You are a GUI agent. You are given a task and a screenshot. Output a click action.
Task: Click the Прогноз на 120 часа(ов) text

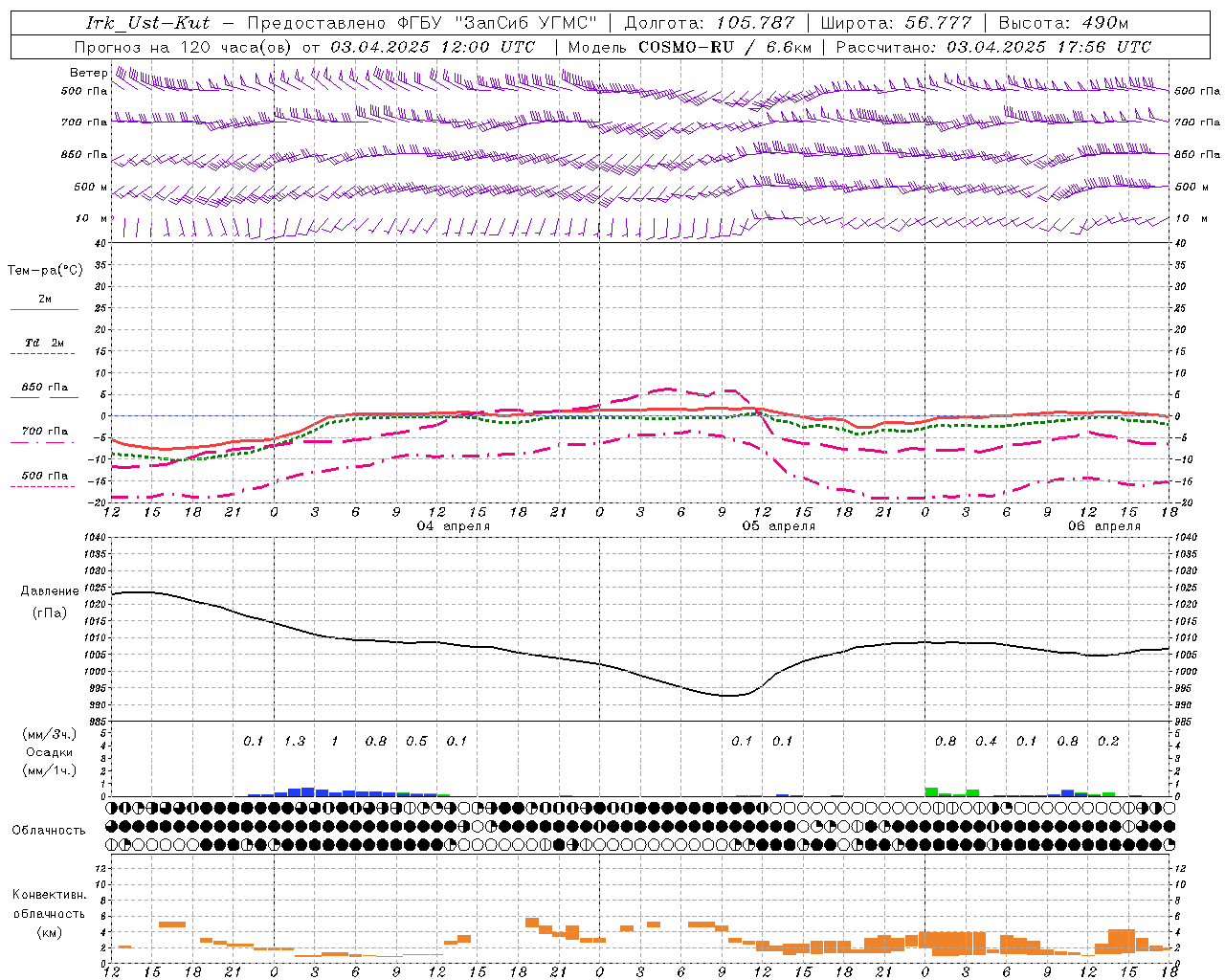pos(185,47)
